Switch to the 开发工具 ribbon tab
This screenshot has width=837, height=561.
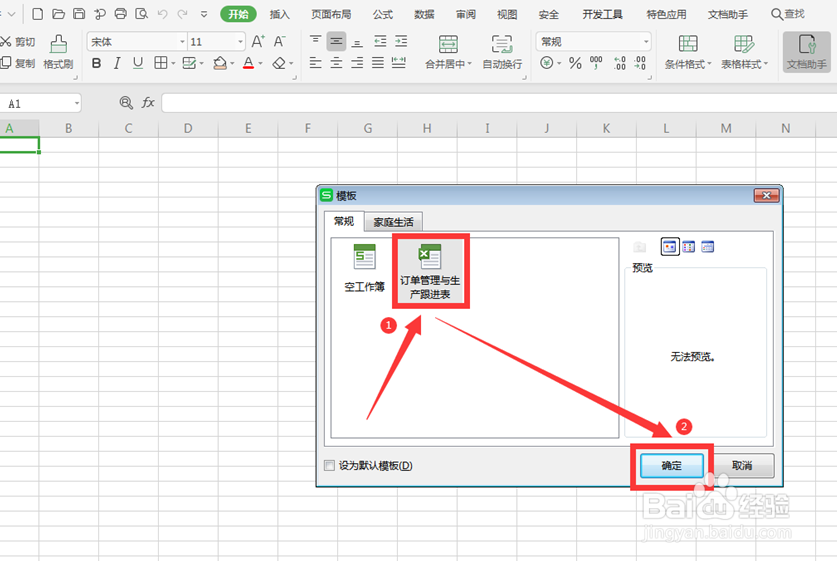pyautogui.click(x=602, y=14)
